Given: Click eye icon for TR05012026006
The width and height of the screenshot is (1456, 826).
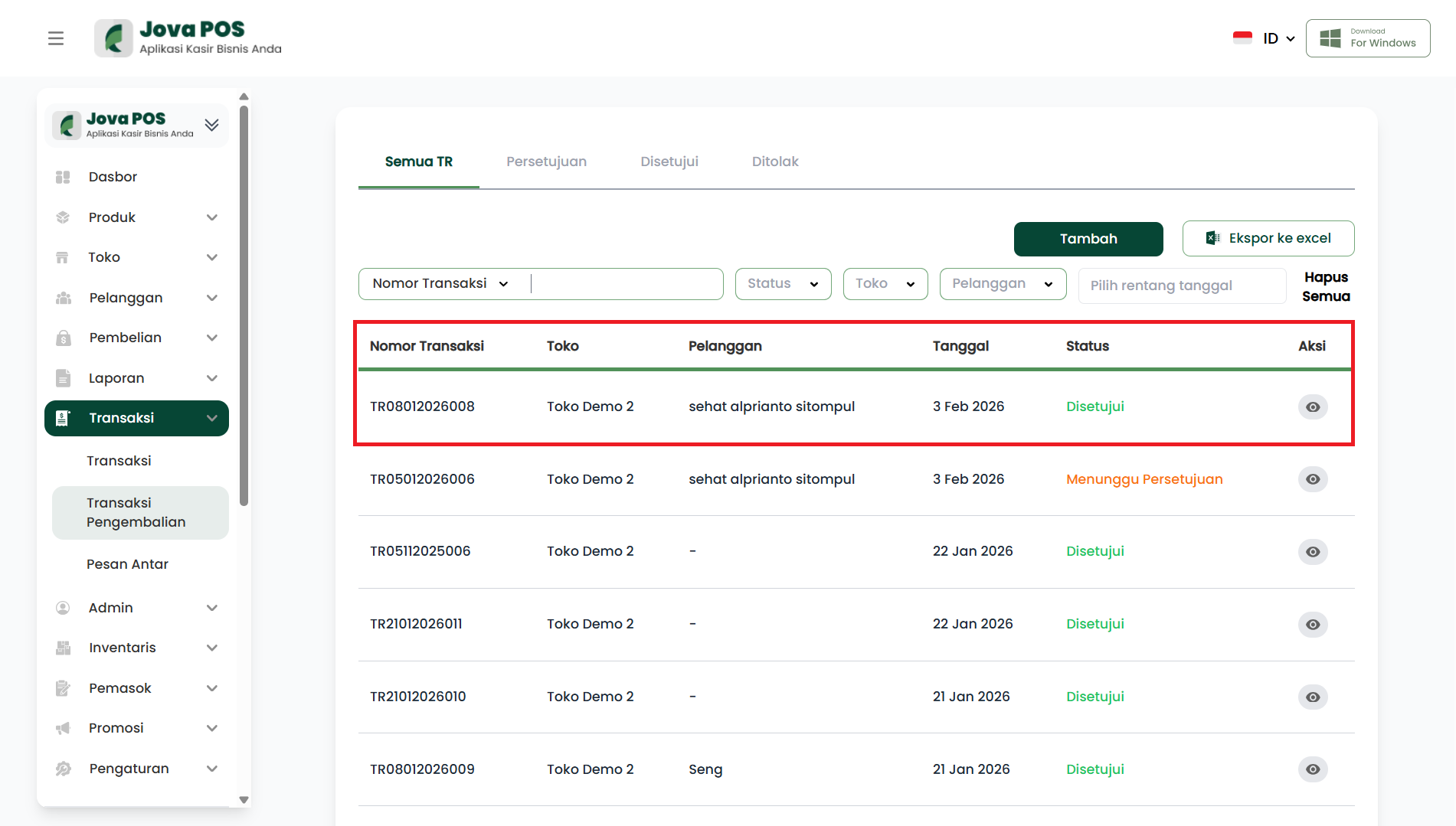Looking at the screenshot, I should coord(1313,479).
